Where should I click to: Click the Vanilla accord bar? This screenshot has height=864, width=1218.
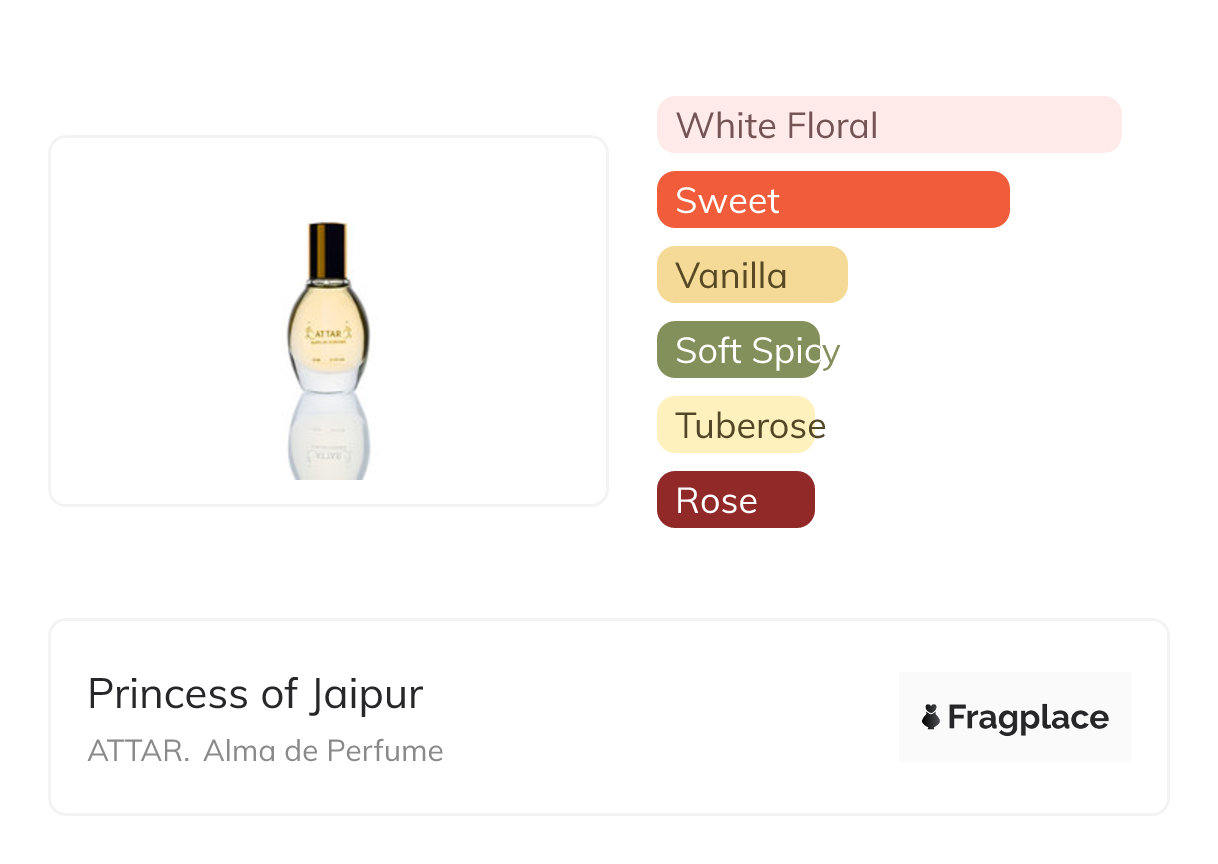[x=751, y=275]
